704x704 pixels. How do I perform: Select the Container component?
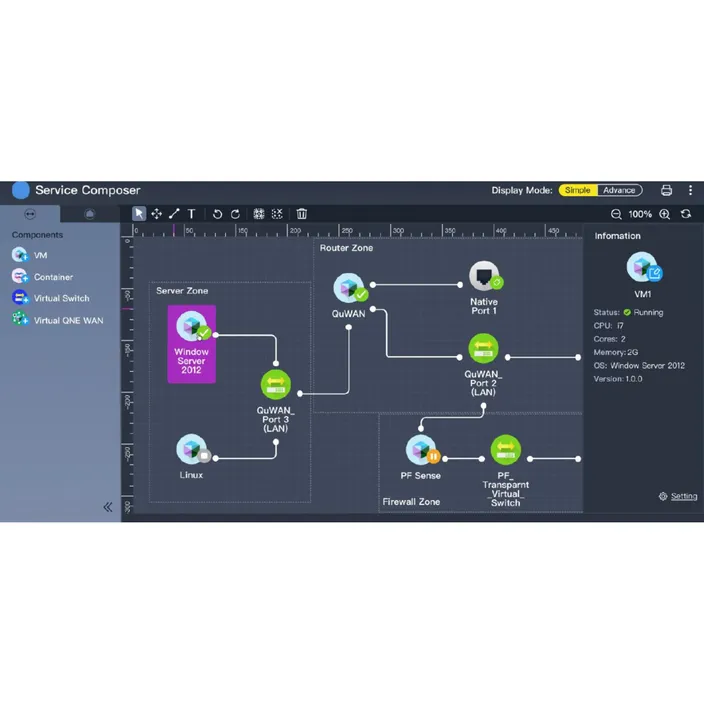42,277
